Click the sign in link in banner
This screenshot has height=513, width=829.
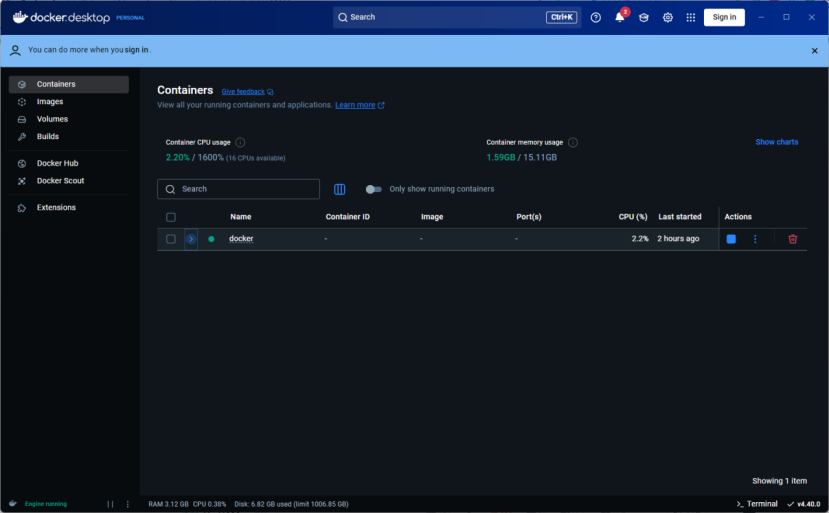pos(136,50)
